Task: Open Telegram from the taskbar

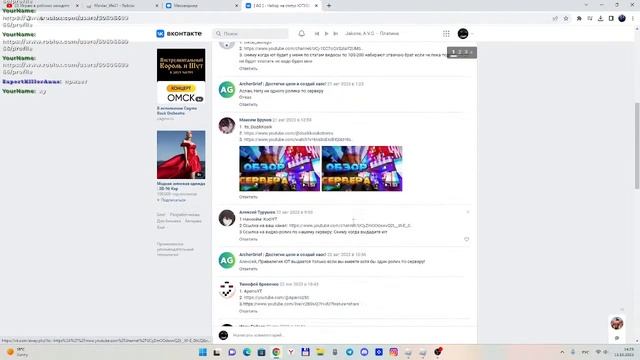Action: click(x=349, y=352)
